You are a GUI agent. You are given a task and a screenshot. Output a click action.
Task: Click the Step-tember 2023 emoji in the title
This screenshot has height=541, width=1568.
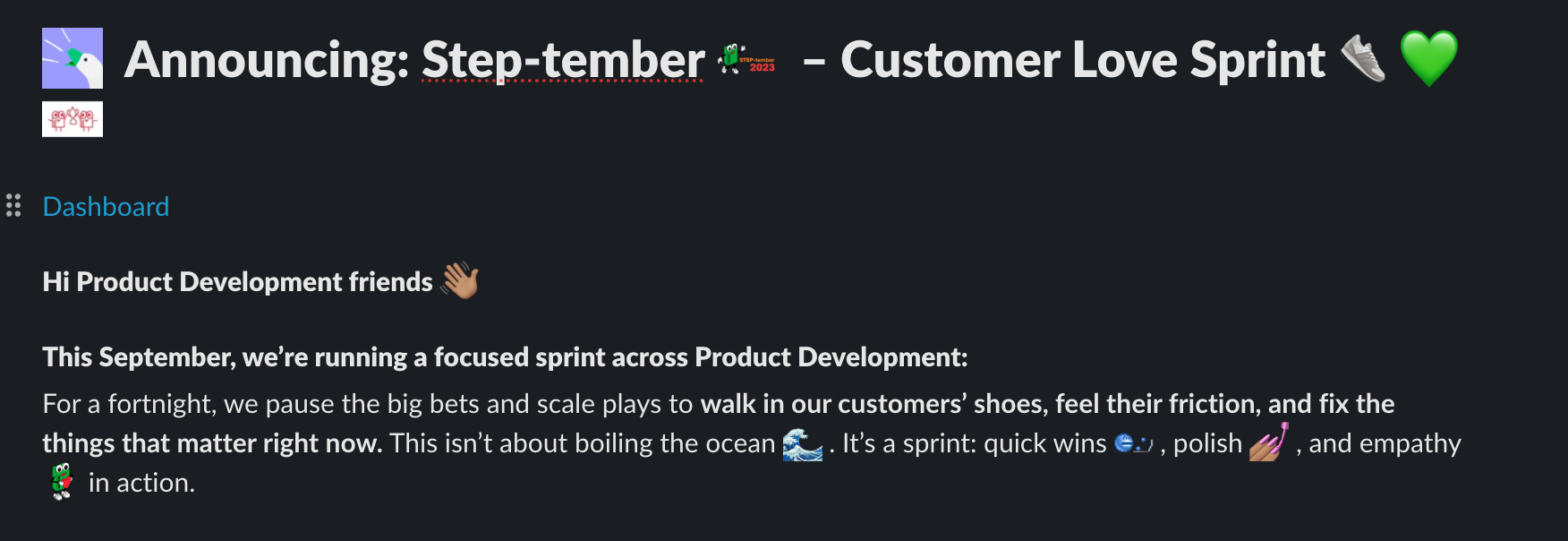click(x=746, y=60)
